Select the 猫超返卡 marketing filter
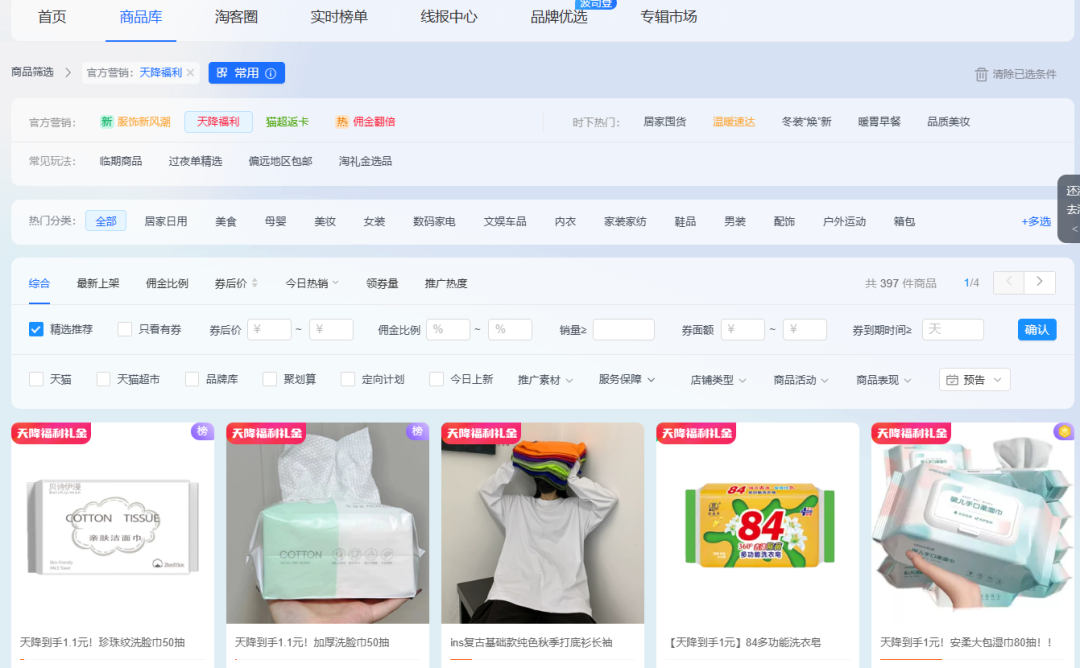The image size is (1080, 668). click(287, 122)
